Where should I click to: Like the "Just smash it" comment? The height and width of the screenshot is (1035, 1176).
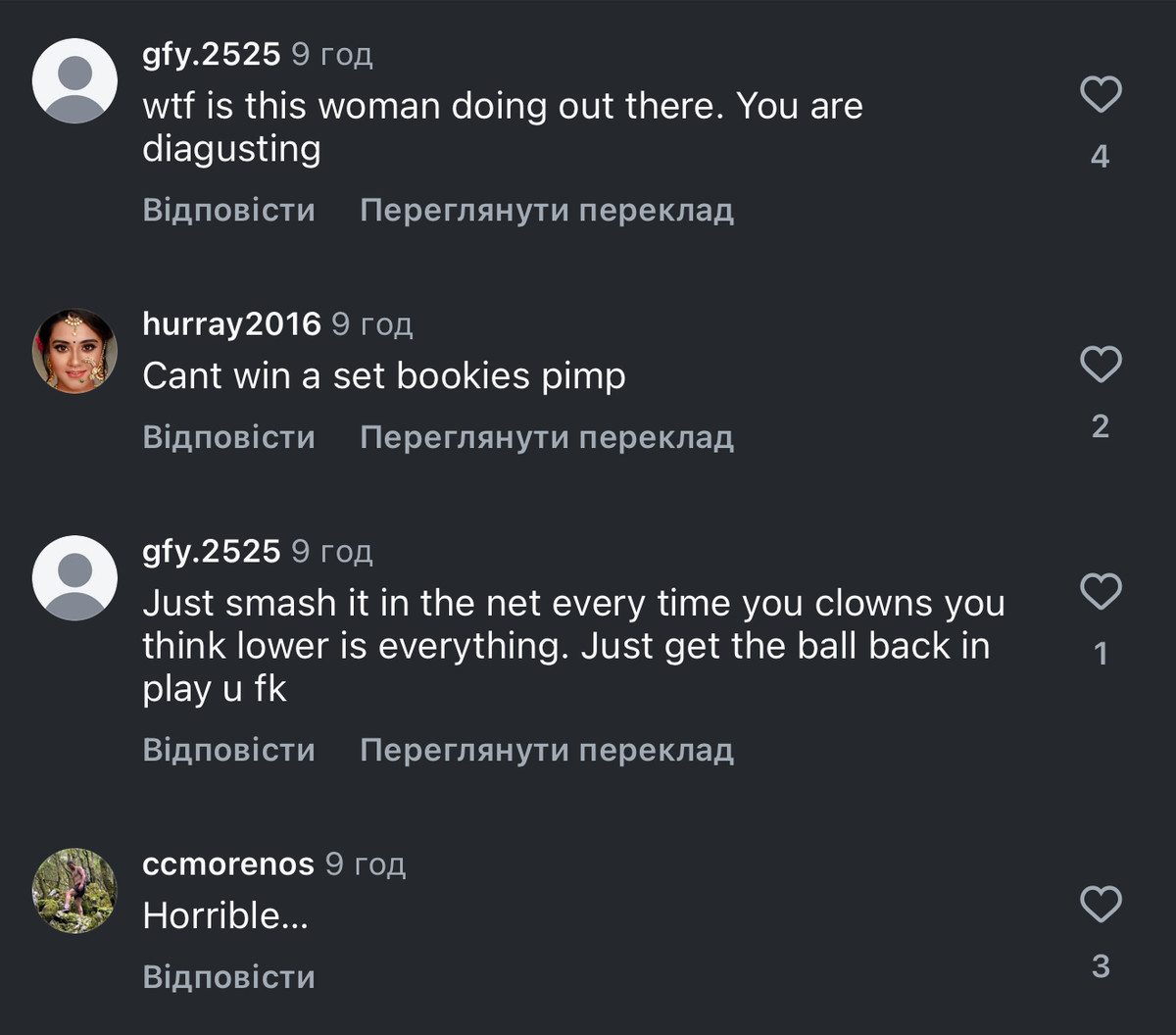(x=1100, y=592)
